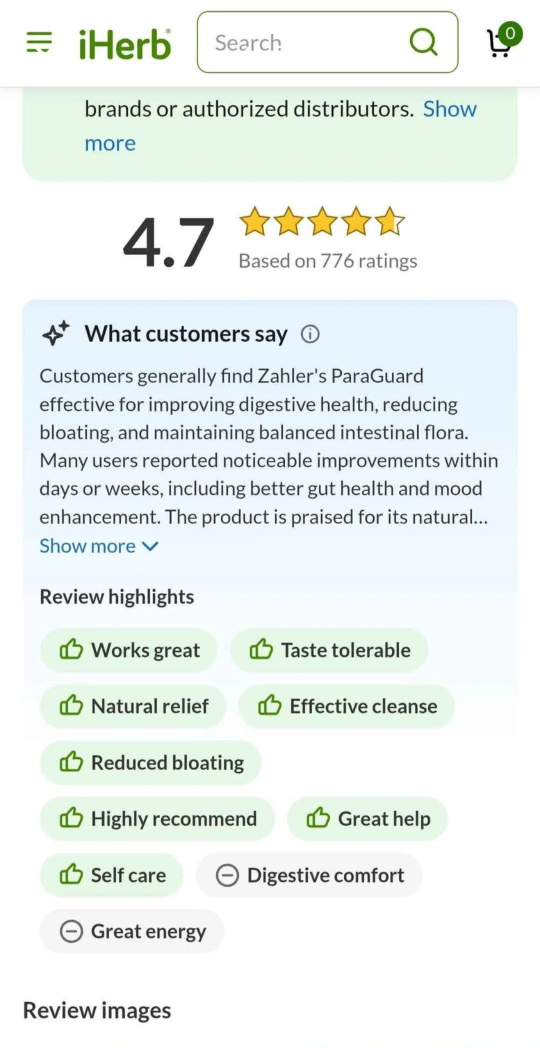This screenshot has height=1048, width=540.
Task: Click the info icon beside What customers say
Action: click(x=309, y=334)
